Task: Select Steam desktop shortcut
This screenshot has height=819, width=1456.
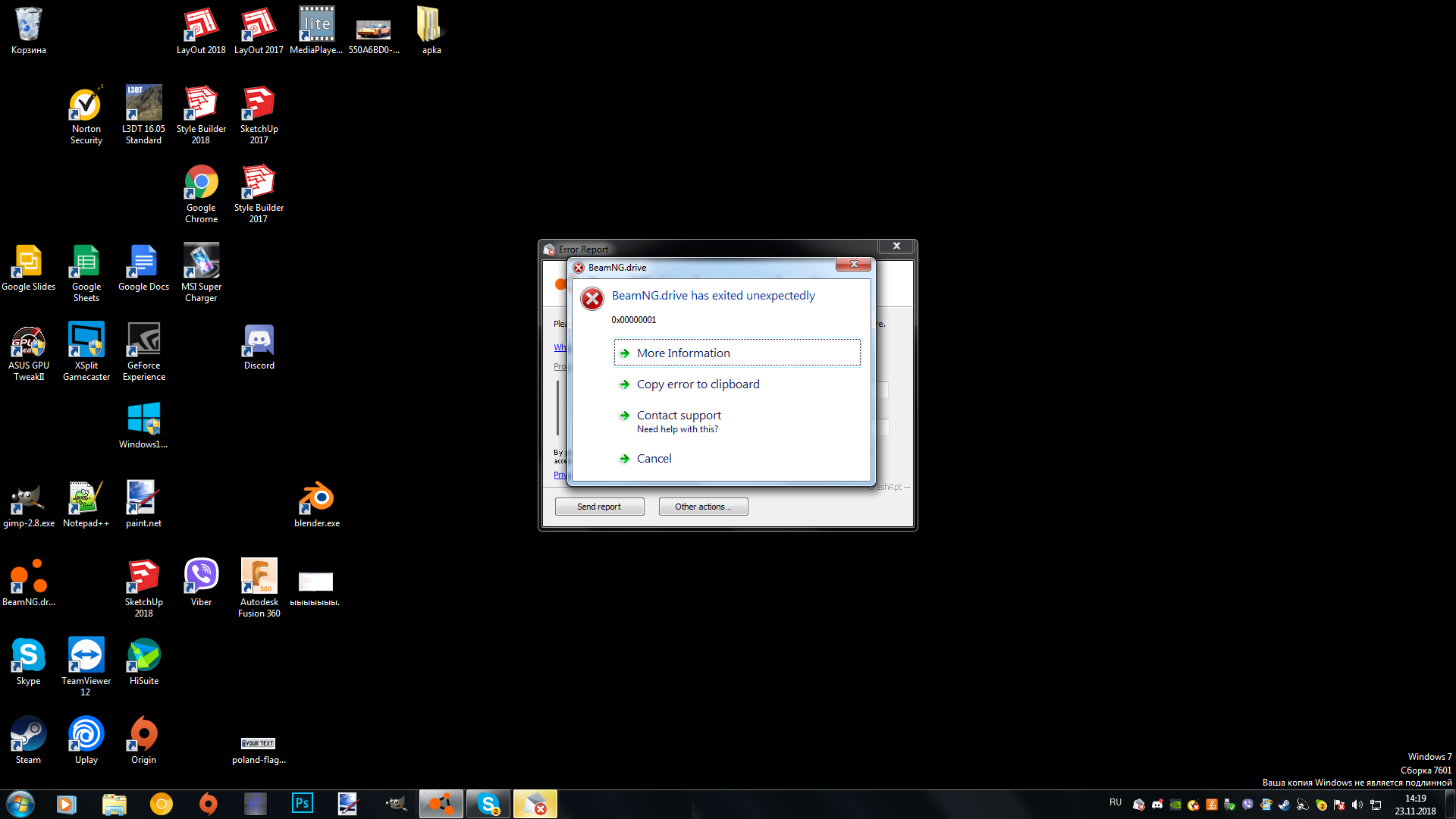Action: 29,742
